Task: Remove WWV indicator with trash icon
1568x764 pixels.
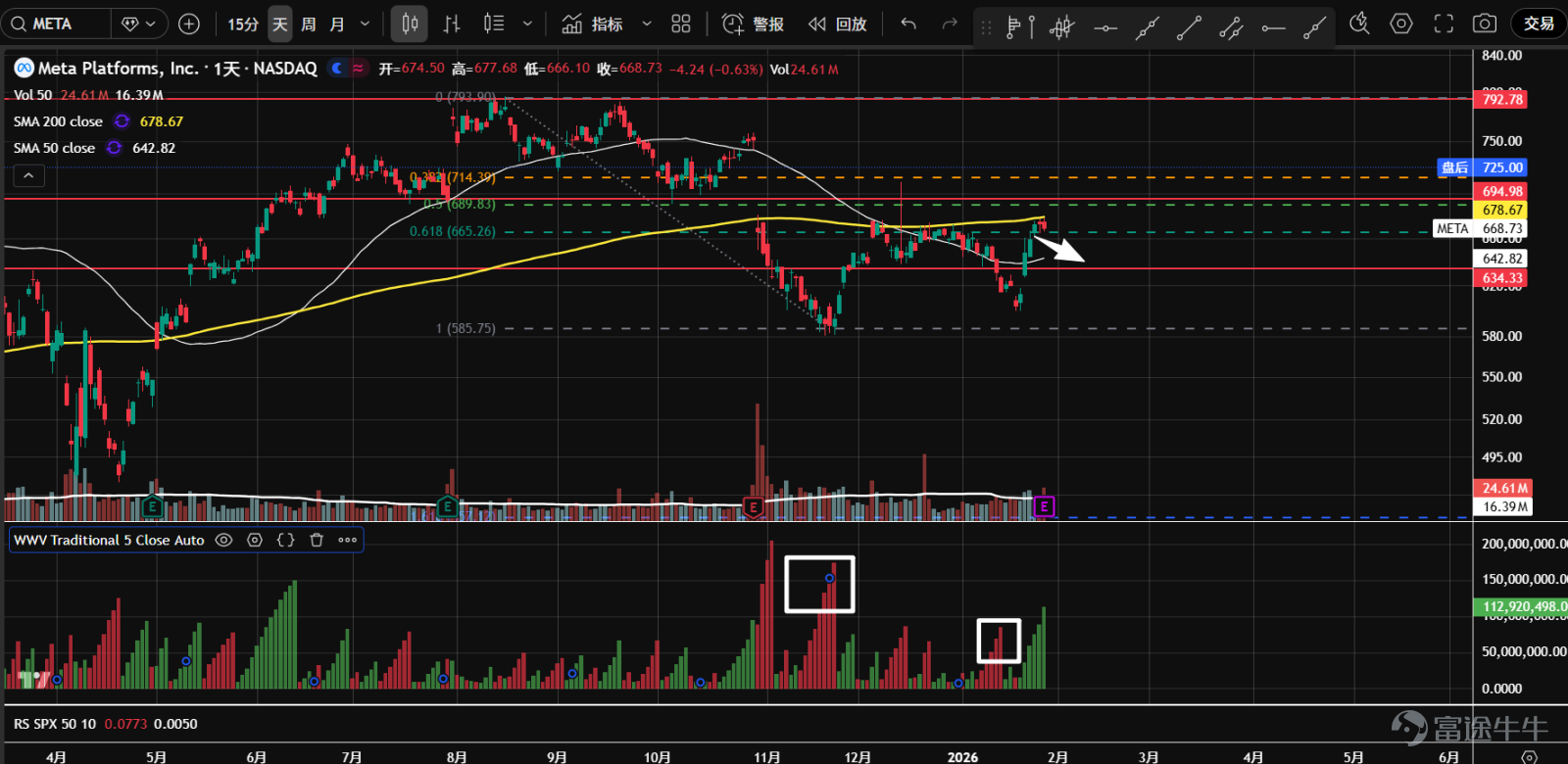Action: click(317, 540)
